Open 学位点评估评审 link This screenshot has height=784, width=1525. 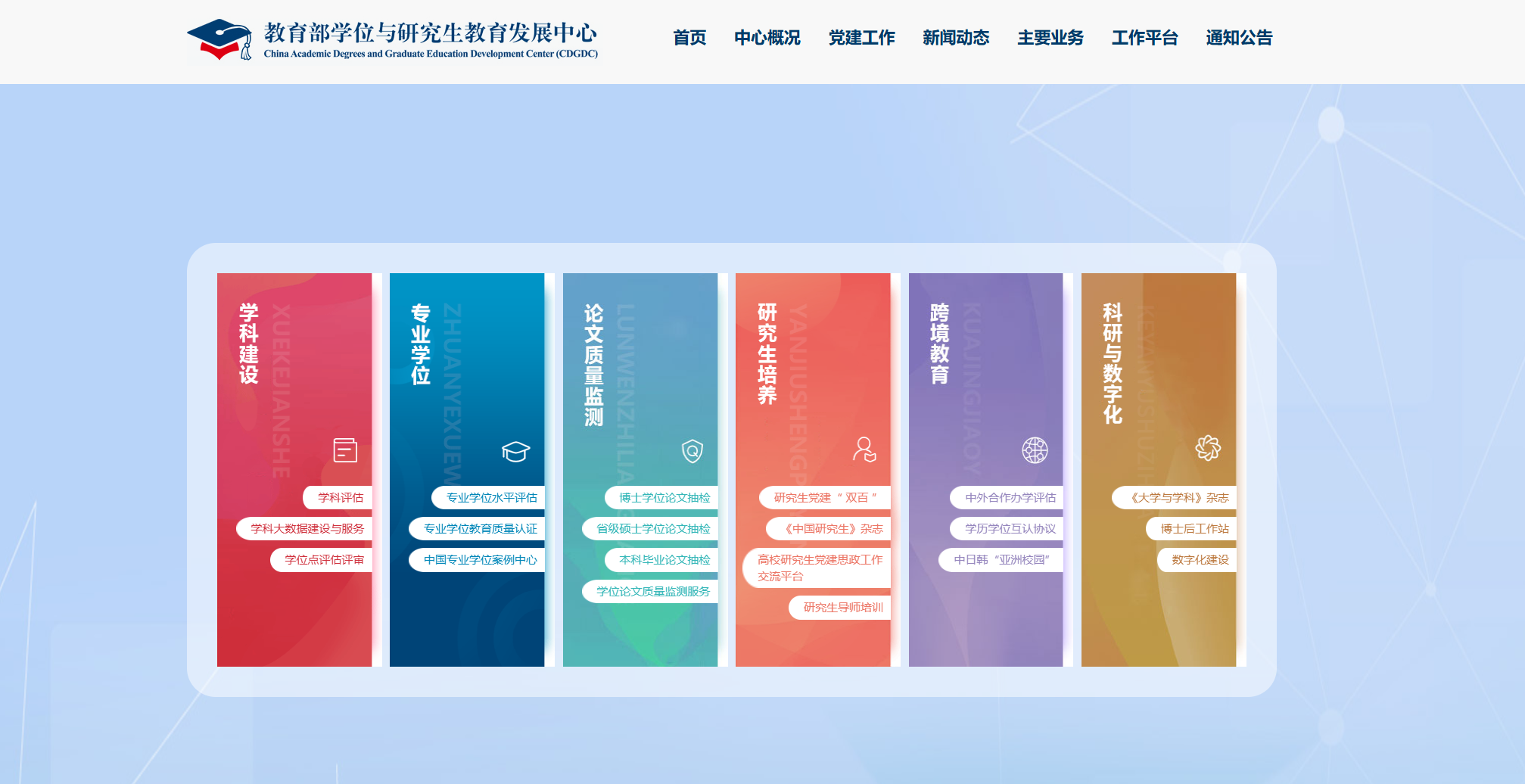(322, 560)
